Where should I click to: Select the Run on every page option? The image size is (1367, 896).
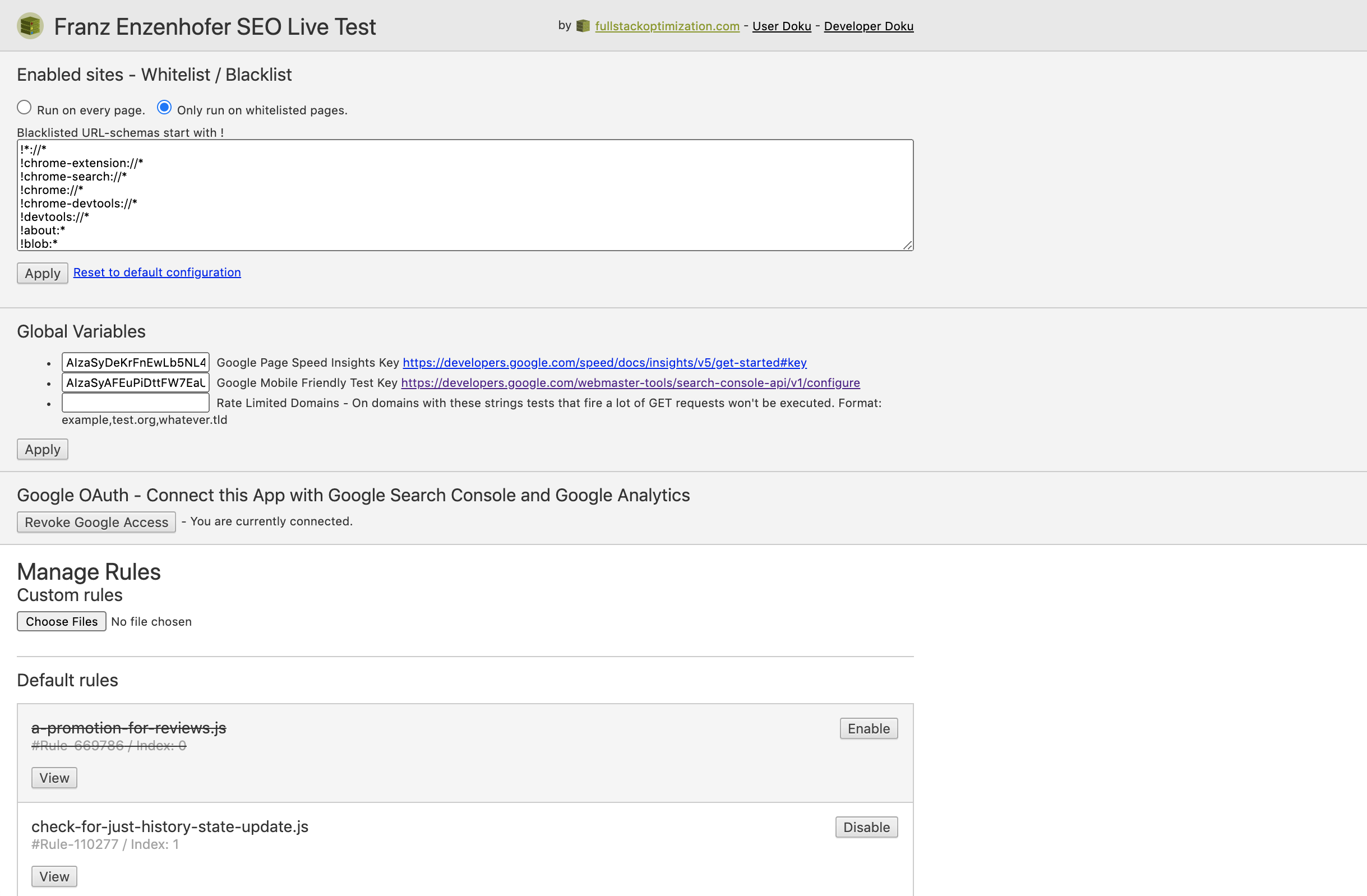point(24,107)
